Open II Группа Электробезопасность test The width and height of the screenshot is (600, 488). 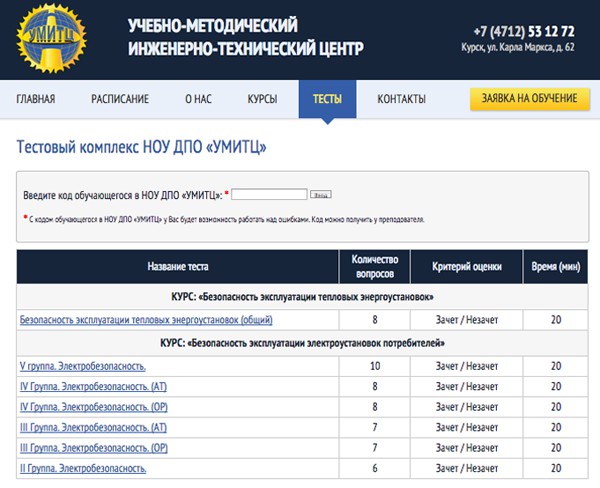[83, 468]
